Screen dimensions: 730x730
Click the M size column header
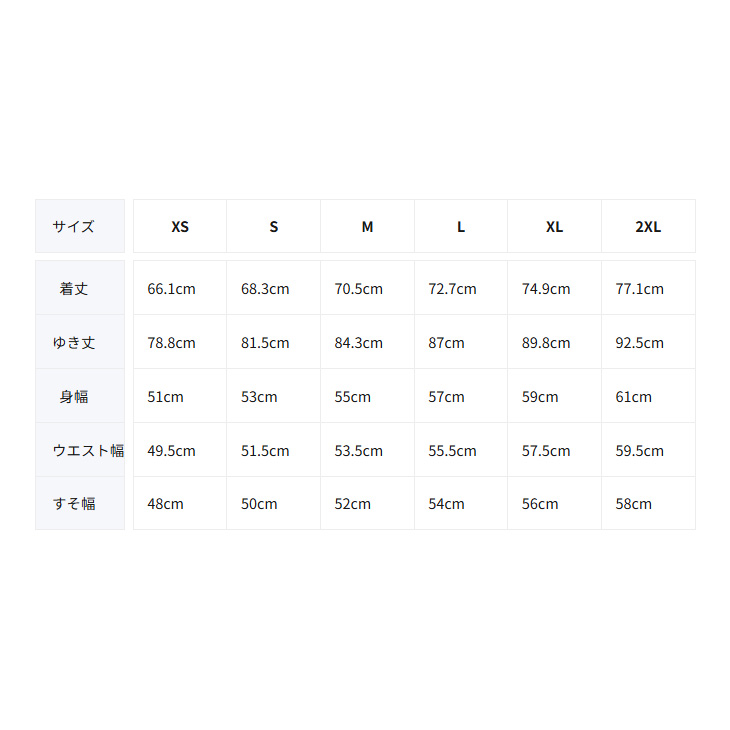[367, 227]
